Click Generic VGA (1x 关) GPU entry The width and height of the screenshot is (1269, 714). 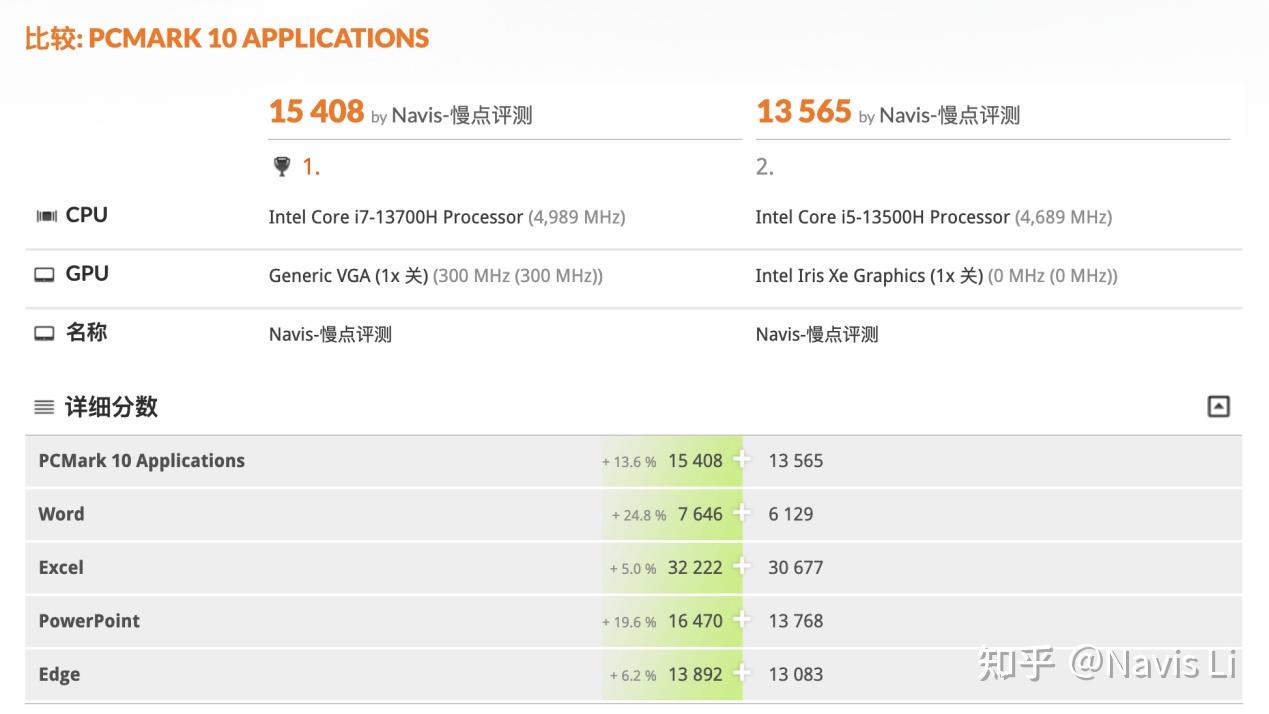click(x=348, y=276)
